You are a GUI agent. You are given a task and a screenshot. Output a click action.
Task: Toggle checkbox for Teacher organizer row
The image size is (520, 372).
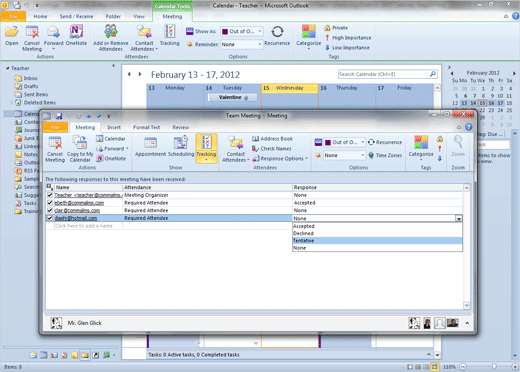(50, 195)
